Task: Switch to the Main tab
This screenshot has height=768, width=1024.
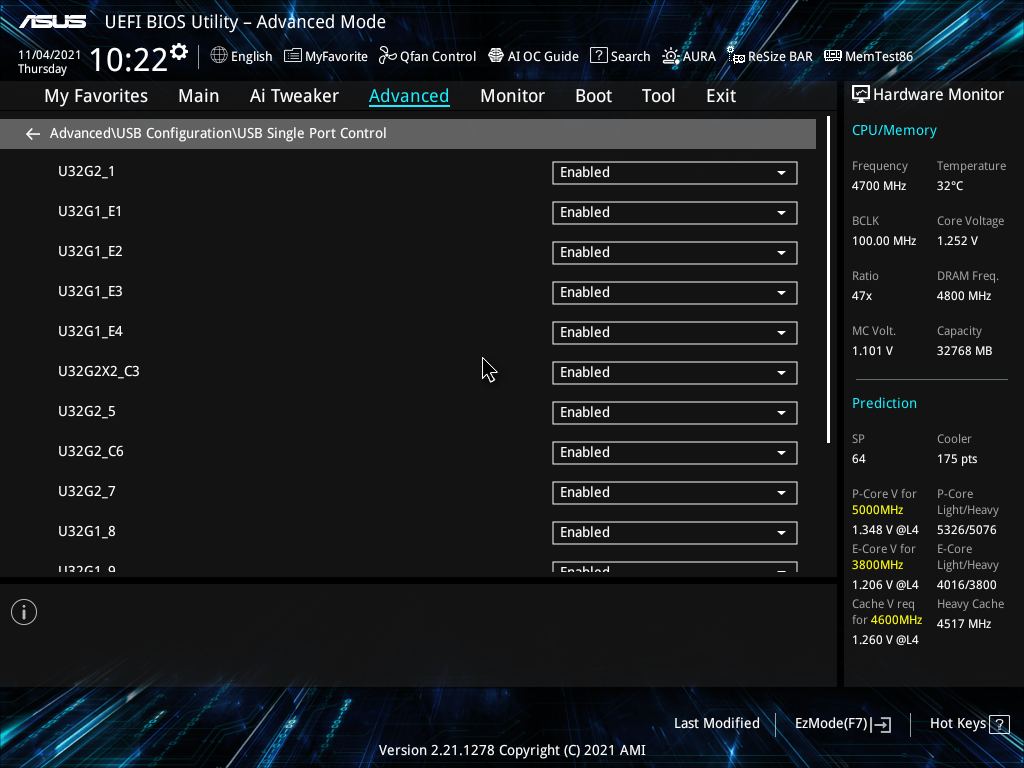Action: pyautogui.click(x=199, y=96)
